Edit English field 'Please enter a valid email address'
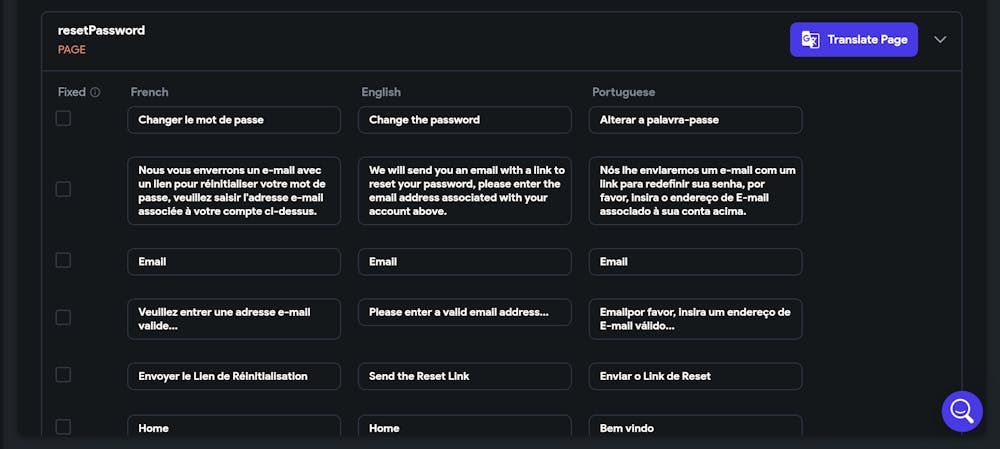 (x=465, y=312)
